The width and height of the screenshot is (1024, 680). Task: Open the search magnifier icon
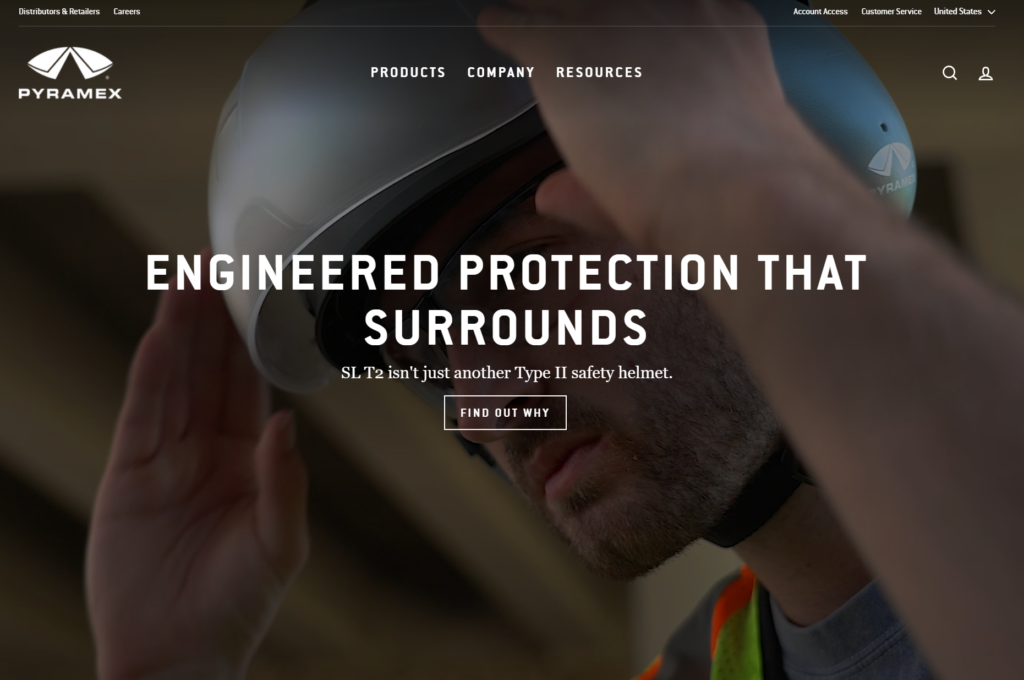pyautogui.click(x=950, y=73)
